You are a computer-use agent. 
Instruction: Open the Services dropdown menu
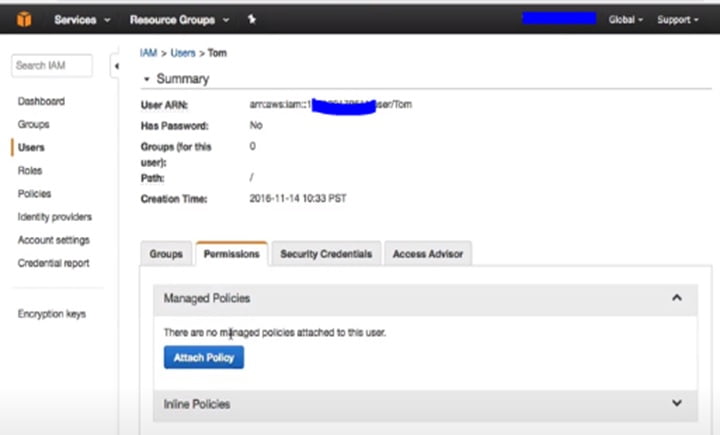tap(82, 20)
